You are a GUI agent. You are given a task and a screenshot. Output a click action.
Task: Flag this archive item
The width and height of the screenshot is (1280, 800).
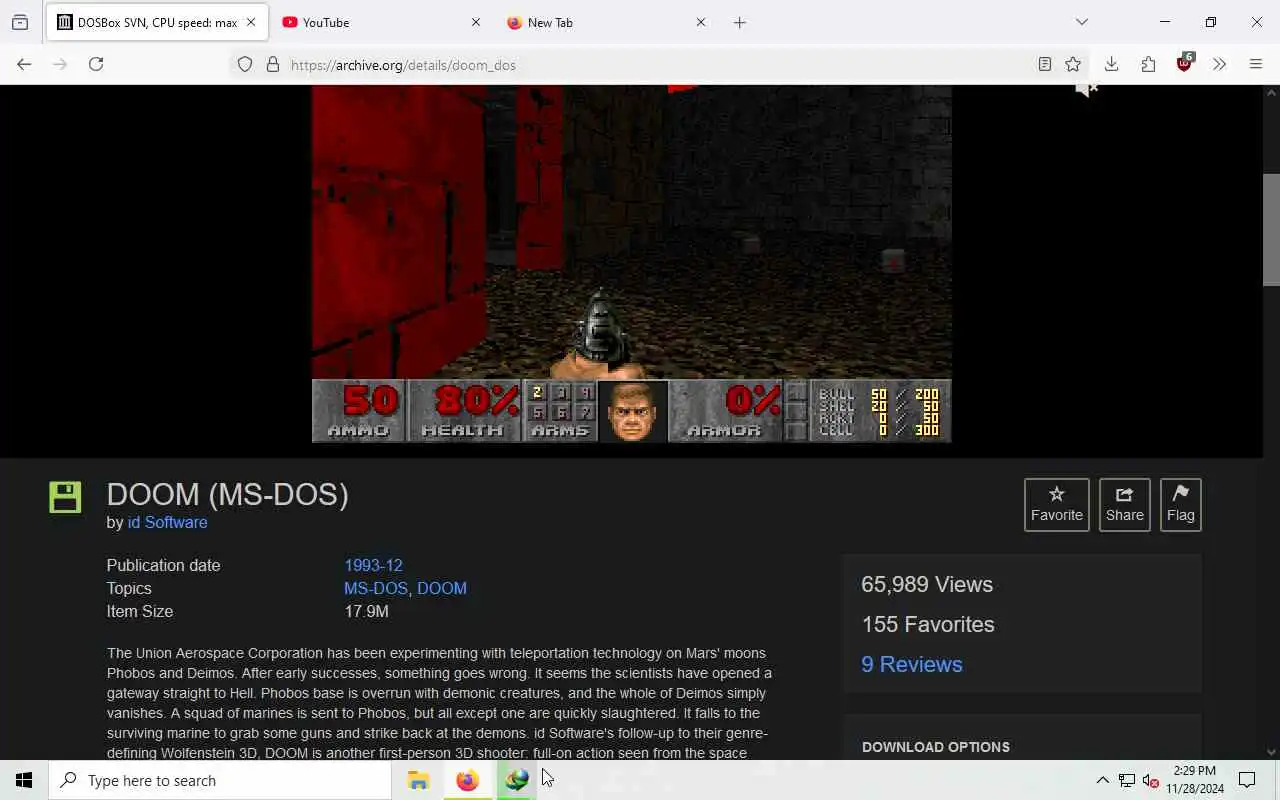pos(1180,504)
